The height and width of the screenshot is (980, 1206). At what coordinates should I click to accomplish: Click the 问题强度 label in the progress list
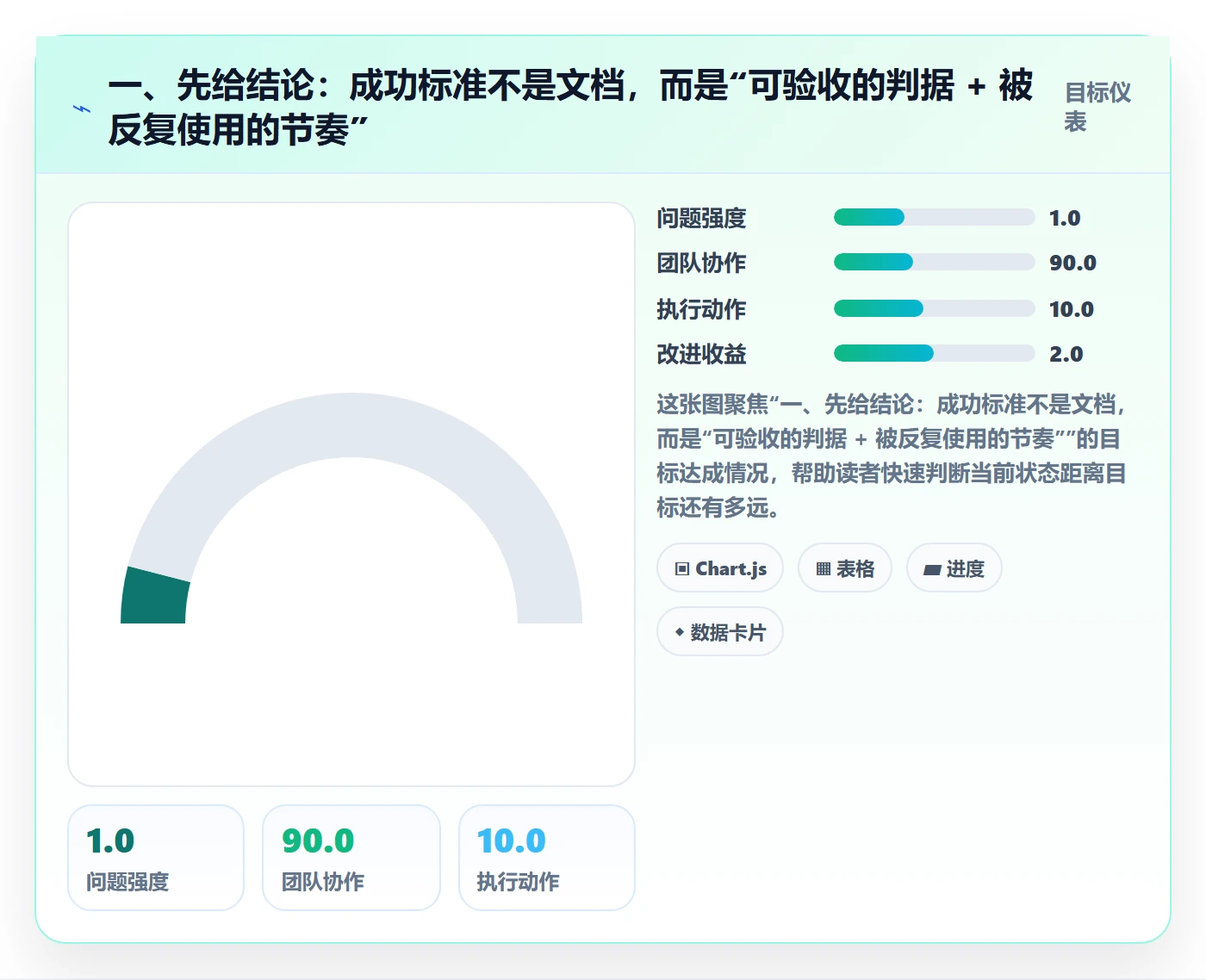click(701, 218)
